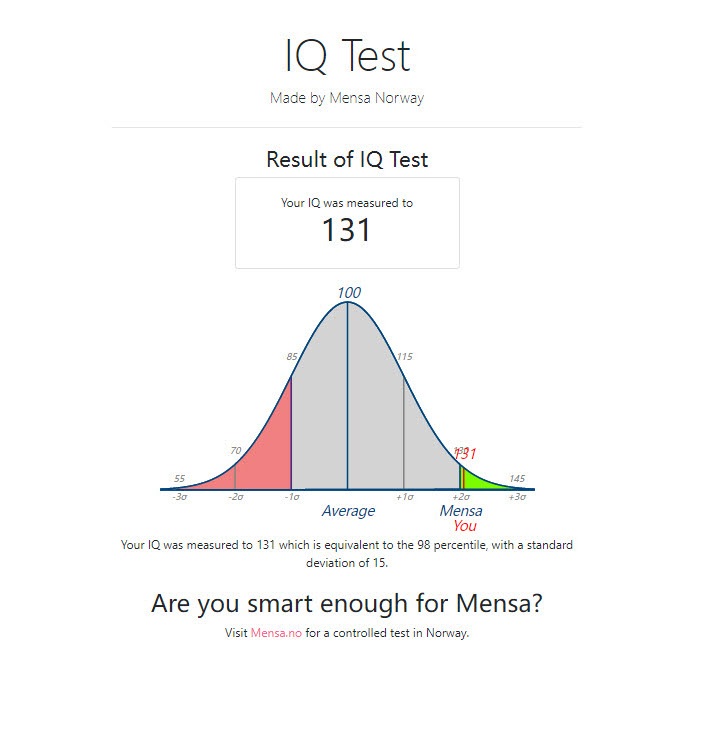The image size is (711, 745).
Task: Click the Made by Mensa Norway subtitle
Action: point(347,98)
